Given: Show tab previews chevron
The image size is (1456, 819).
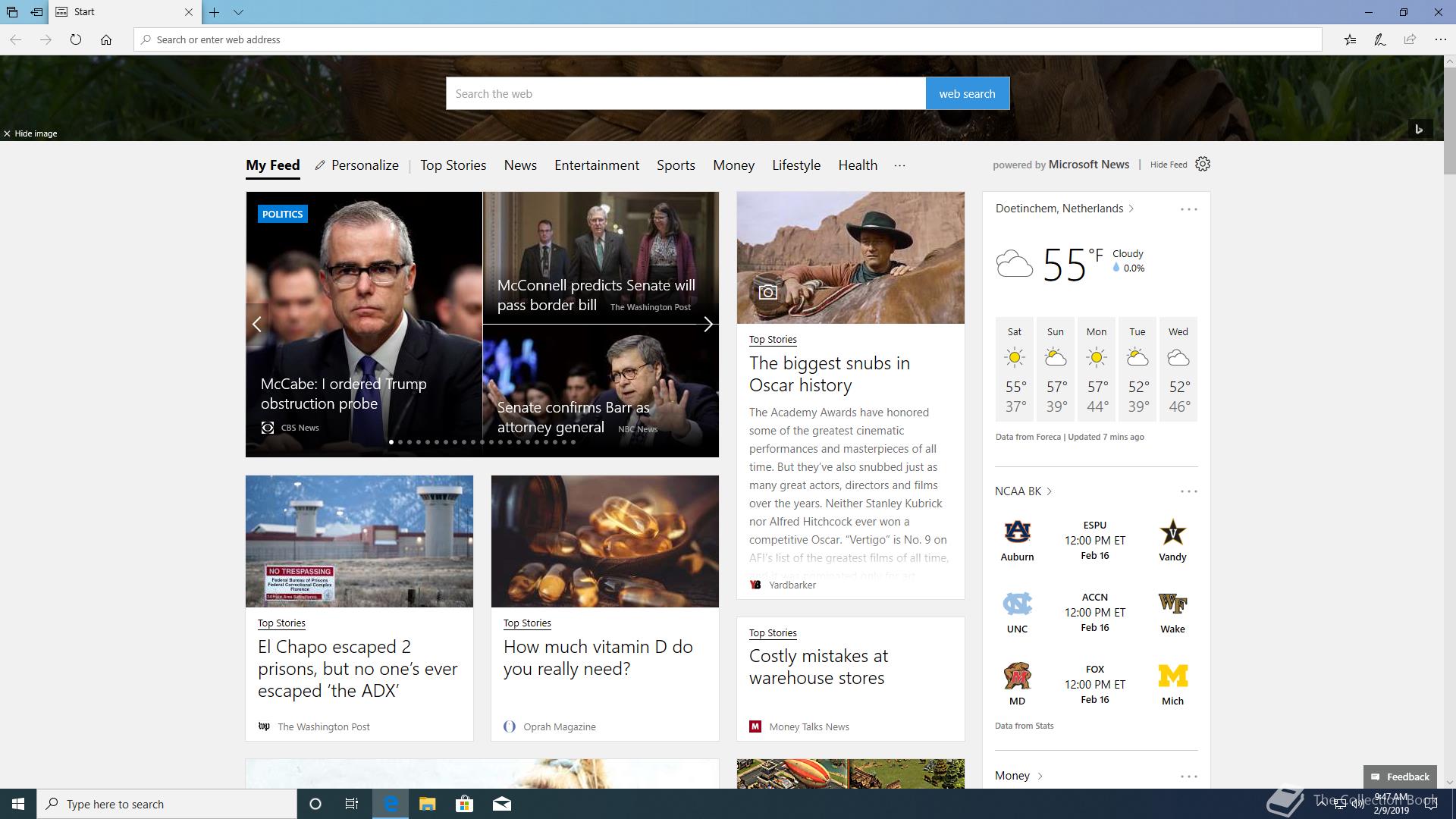Looking at the screenshot, I should pyautogui.click(x=238, y=12).
